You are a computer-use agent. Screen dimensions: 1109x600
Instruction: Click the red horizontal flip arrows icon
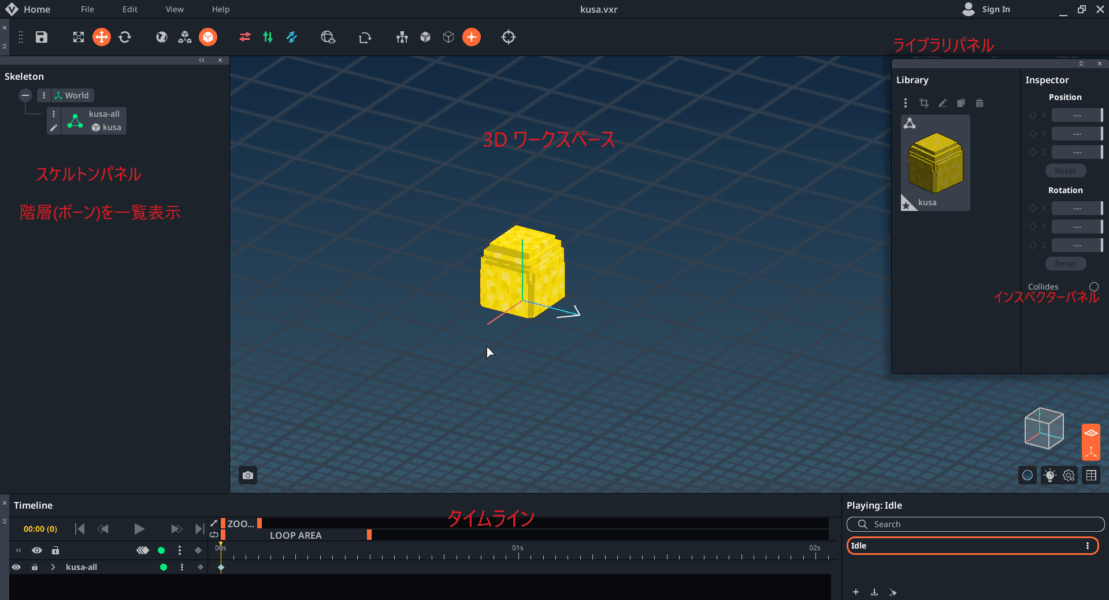245,38
